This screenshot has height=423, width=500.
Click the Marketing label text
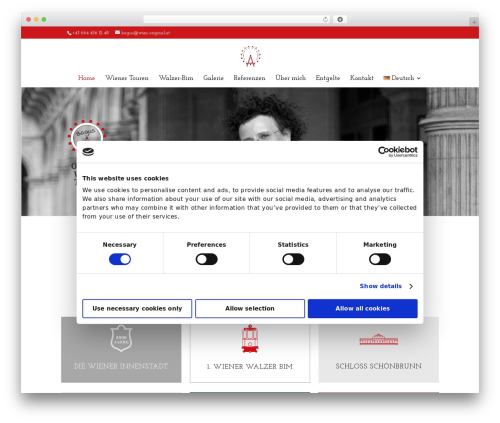pos(380,245)
